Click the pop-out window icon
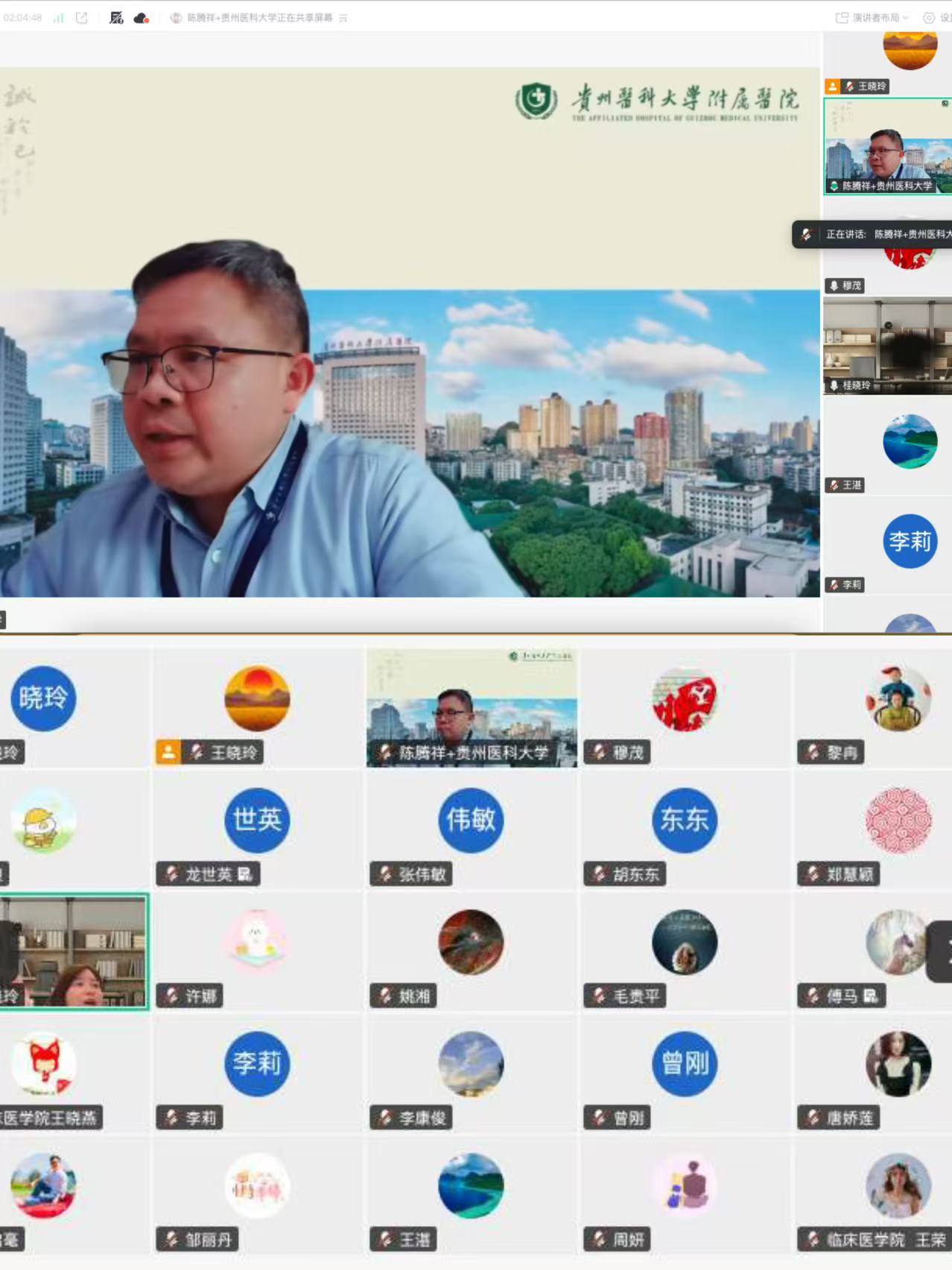952x1270 pixels. point(82,18)
